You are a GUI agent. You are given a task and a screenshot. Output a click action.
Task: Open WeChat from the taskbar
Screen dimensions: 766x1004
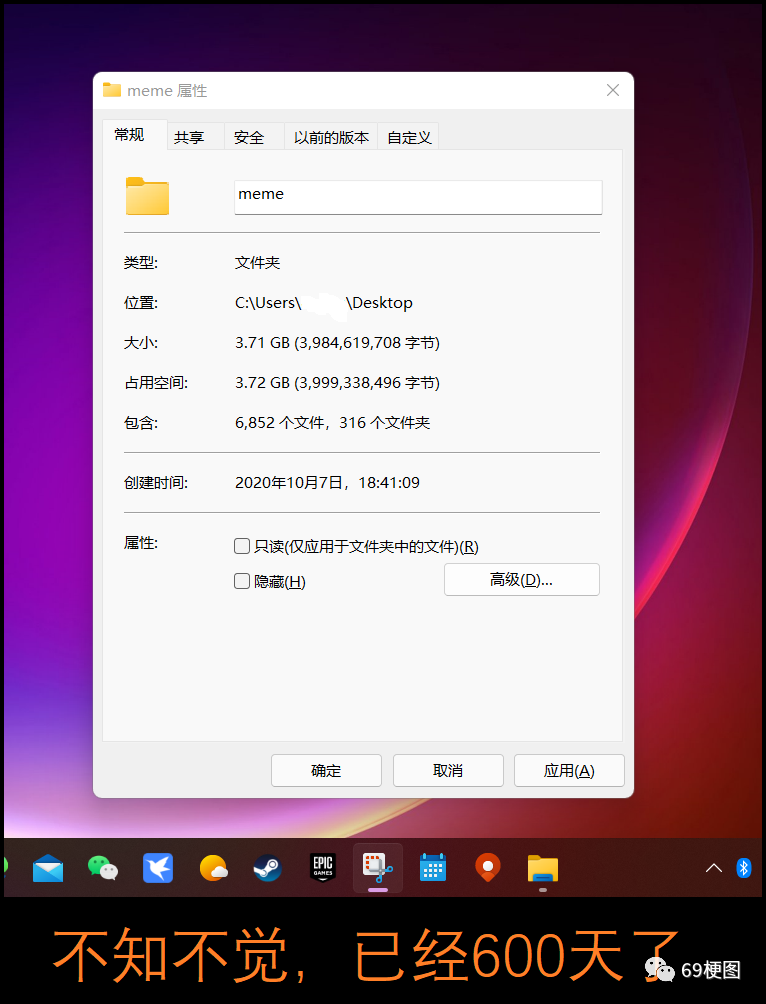[103, 868]
